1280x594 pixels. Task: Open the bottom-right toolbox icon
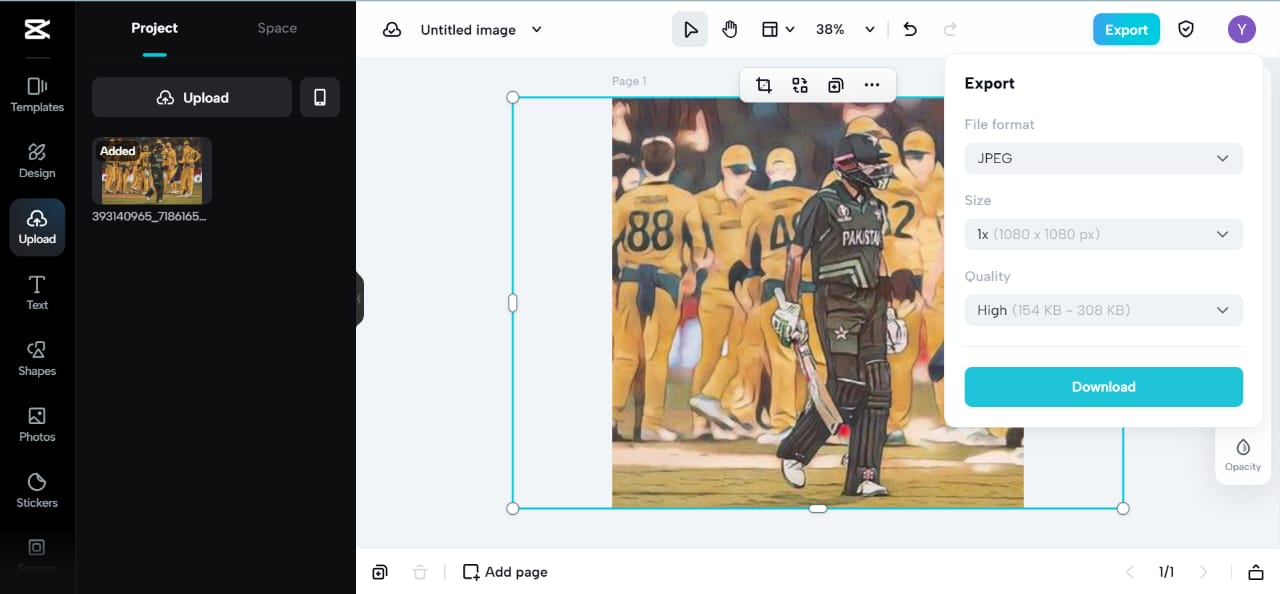click(1256, 572)
